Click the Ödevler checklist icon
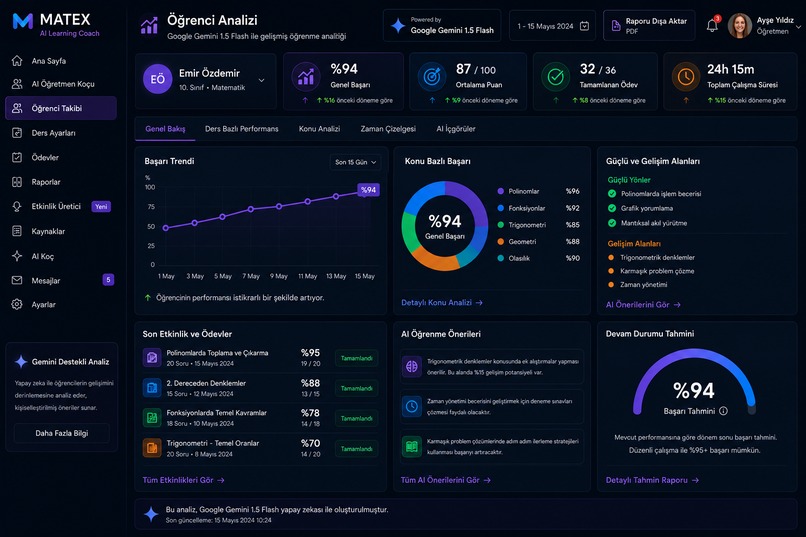This screenshot has height=537, width=806. click(x=17, y=157)
